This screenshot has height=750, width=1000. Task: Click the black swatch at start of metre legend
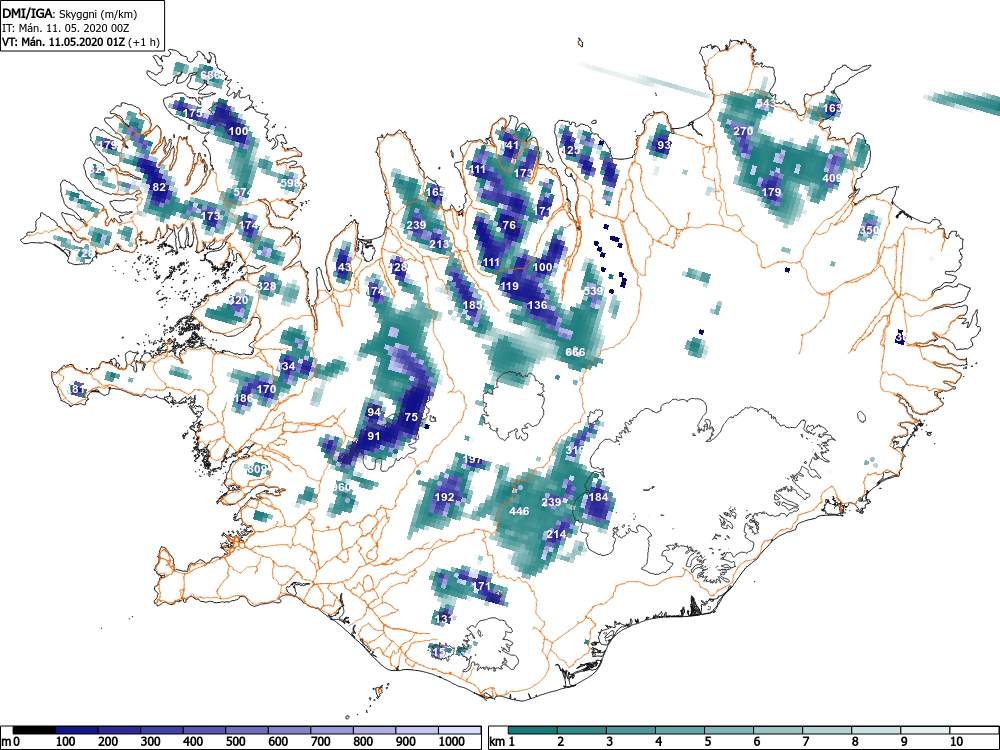point(34,730)
